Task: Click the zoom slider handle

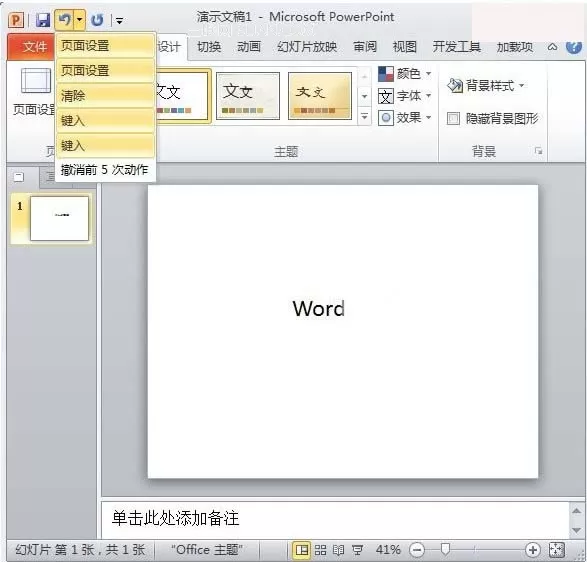Action: [x=445, y=549]
